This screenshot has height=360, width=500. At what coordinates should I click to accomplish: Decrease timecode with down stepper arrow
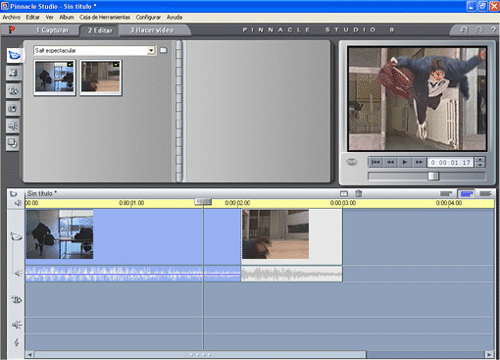click(x=480, y=165)
